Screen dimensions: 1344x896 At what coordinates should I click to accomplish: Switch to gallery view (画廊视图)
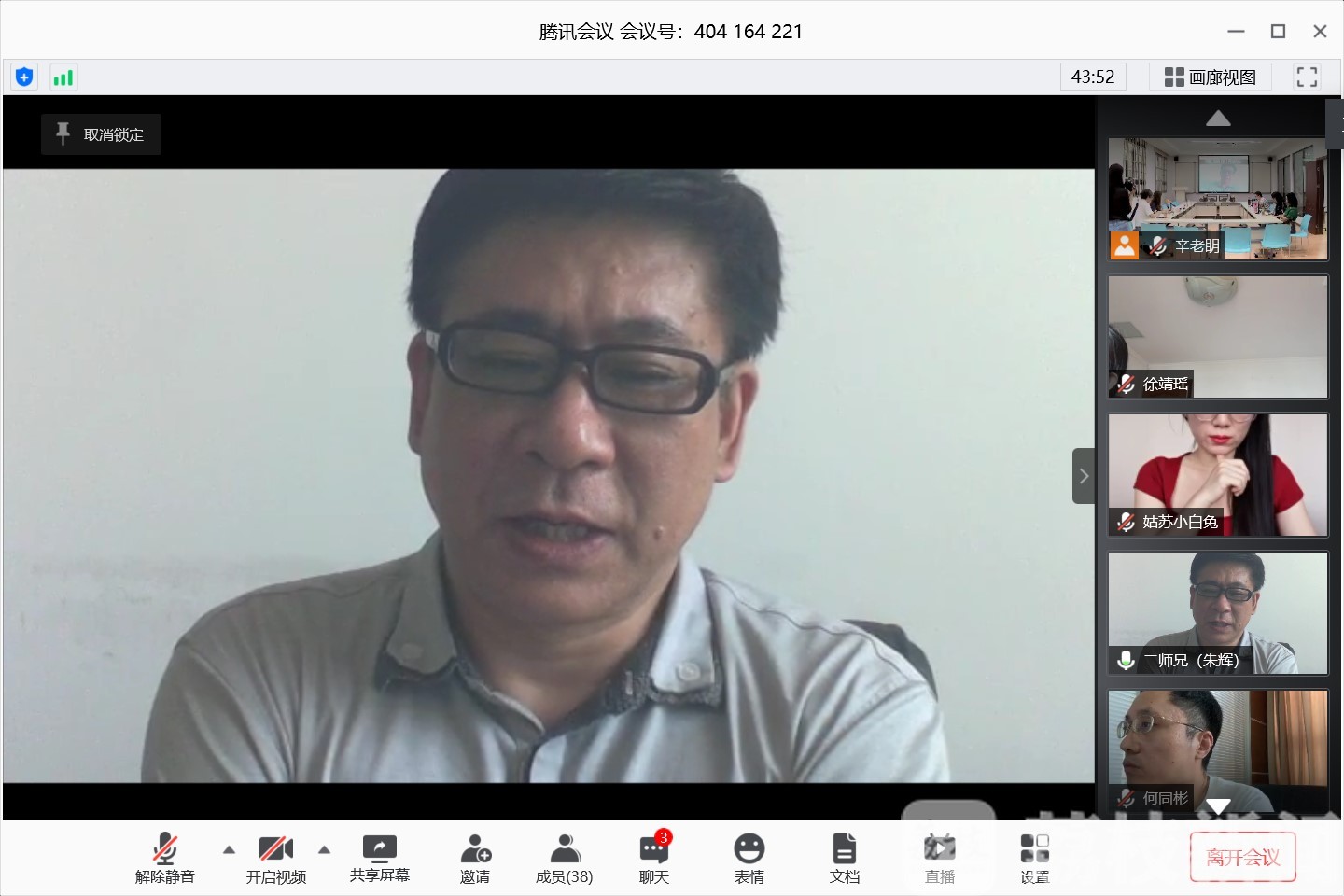(1211, 77)
